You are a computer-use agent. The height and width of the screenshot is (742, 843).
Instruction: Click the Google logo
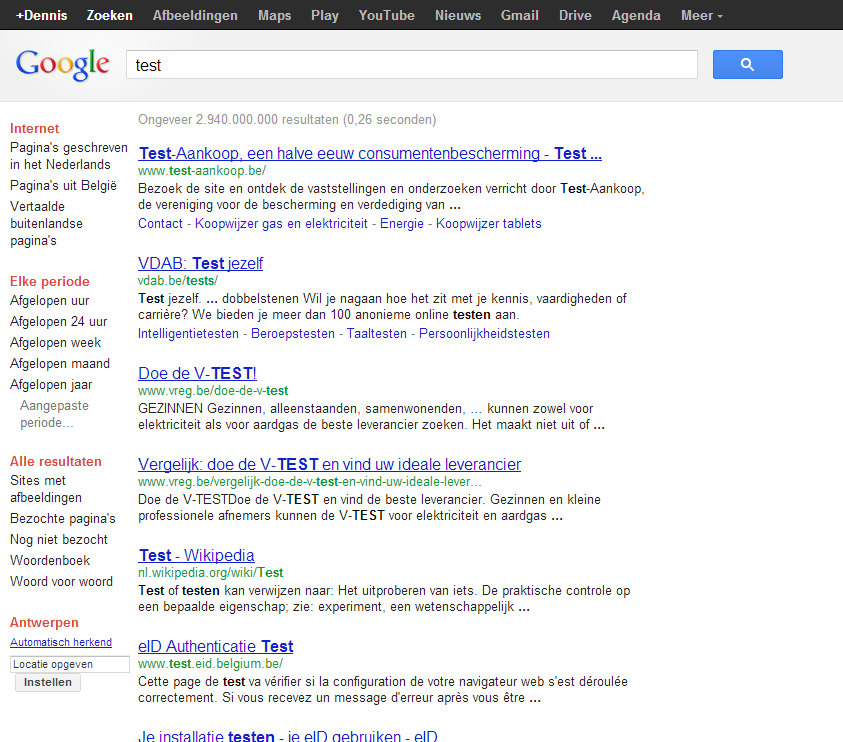[62, 64]
